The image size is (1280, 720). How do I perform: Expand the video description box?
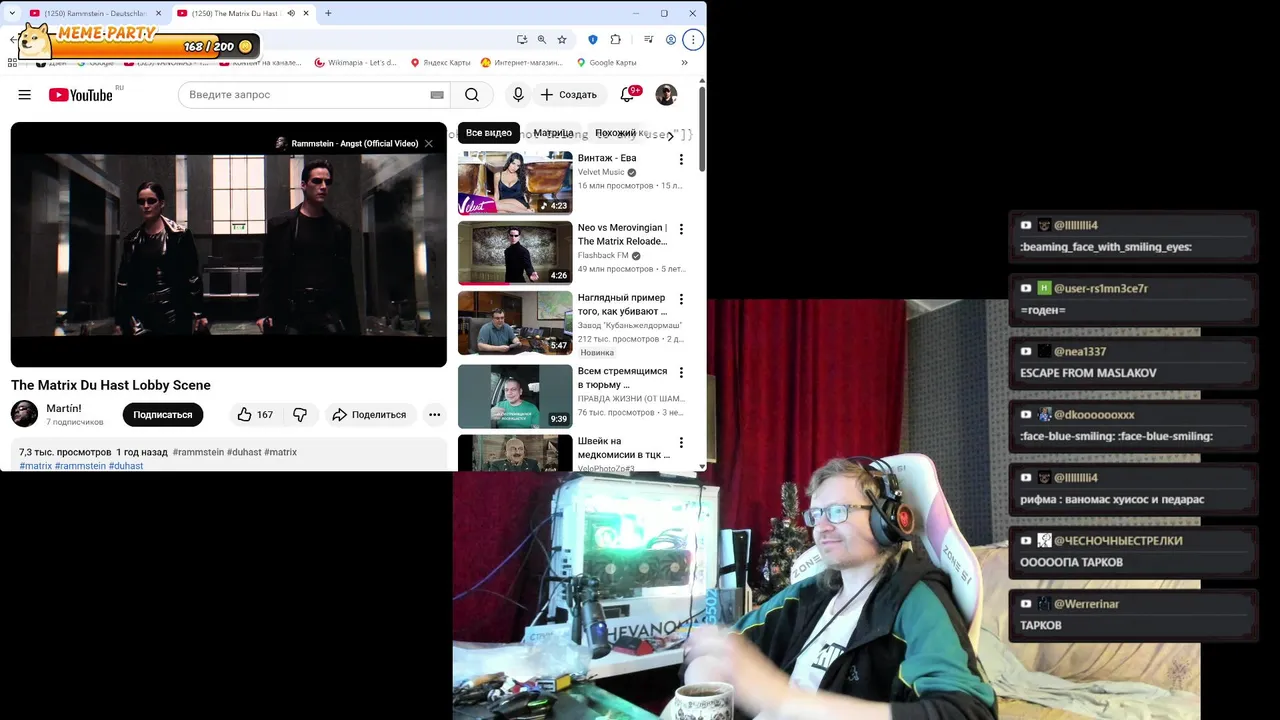tap(229, 455)
